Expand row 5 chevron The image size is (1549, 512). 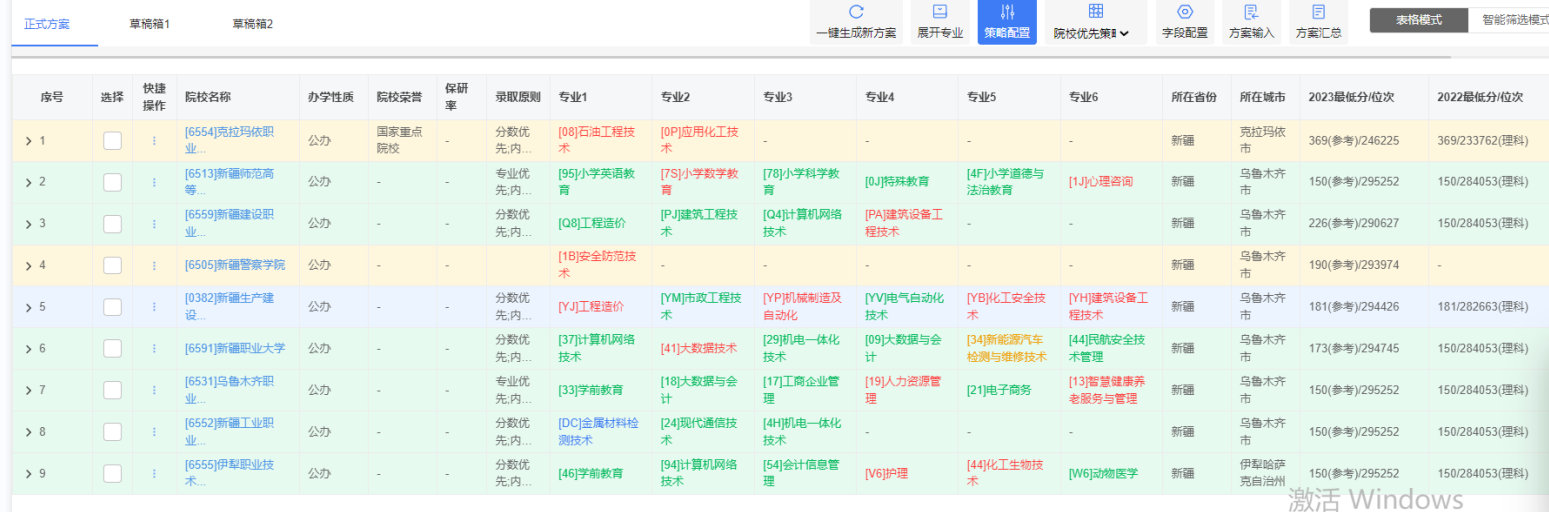click(28, 307)
